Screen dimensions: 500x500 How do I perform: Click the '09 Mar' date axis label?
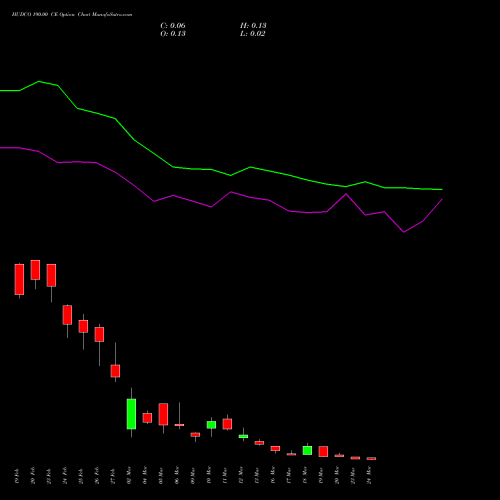193,475
